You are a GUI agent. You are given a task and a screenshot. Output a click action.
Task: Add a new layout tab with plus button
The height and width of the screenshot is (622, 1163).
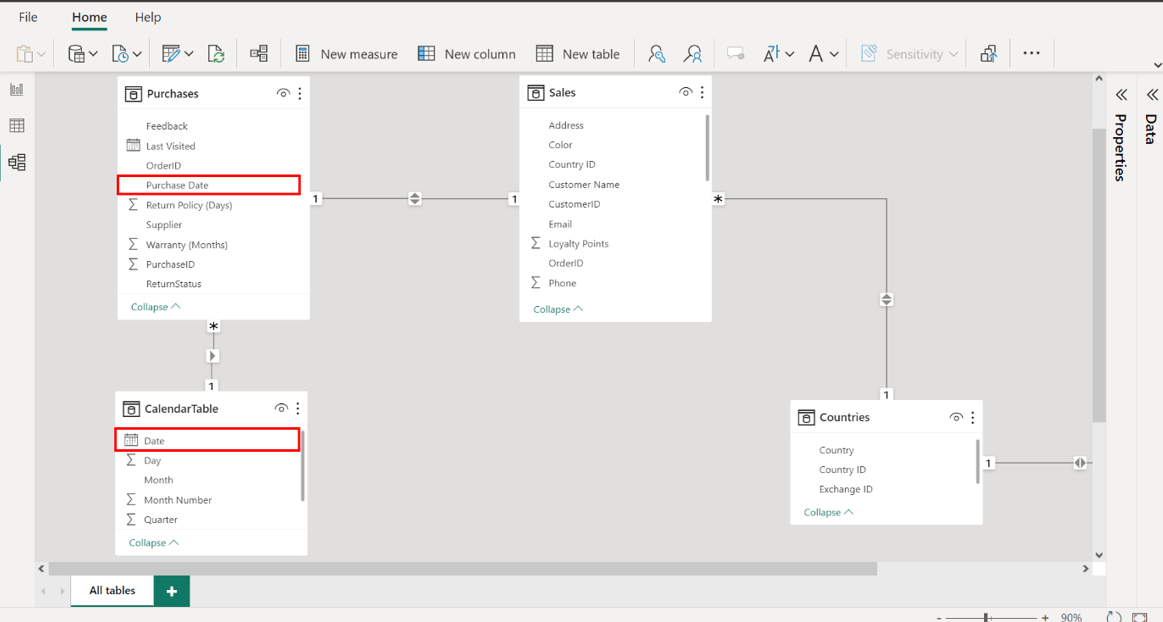pos(172,591)
